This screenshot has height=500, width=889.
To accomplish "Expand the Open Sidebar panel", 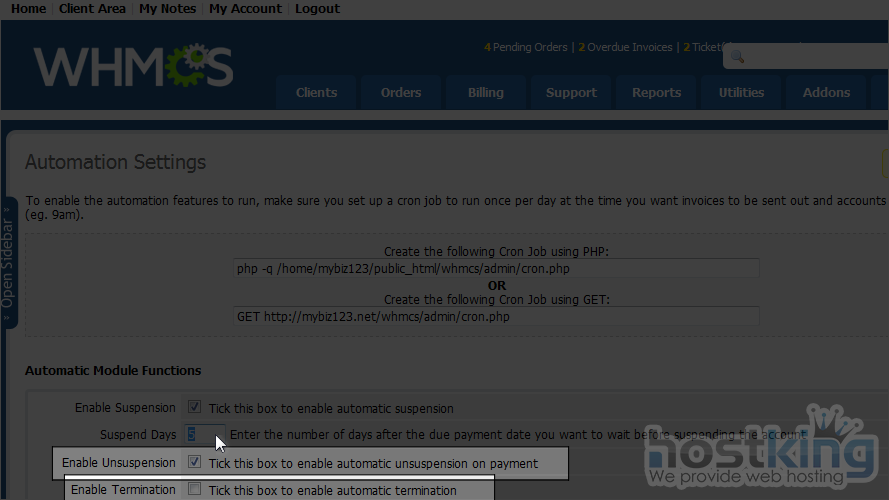I will [x=9, y=263].
